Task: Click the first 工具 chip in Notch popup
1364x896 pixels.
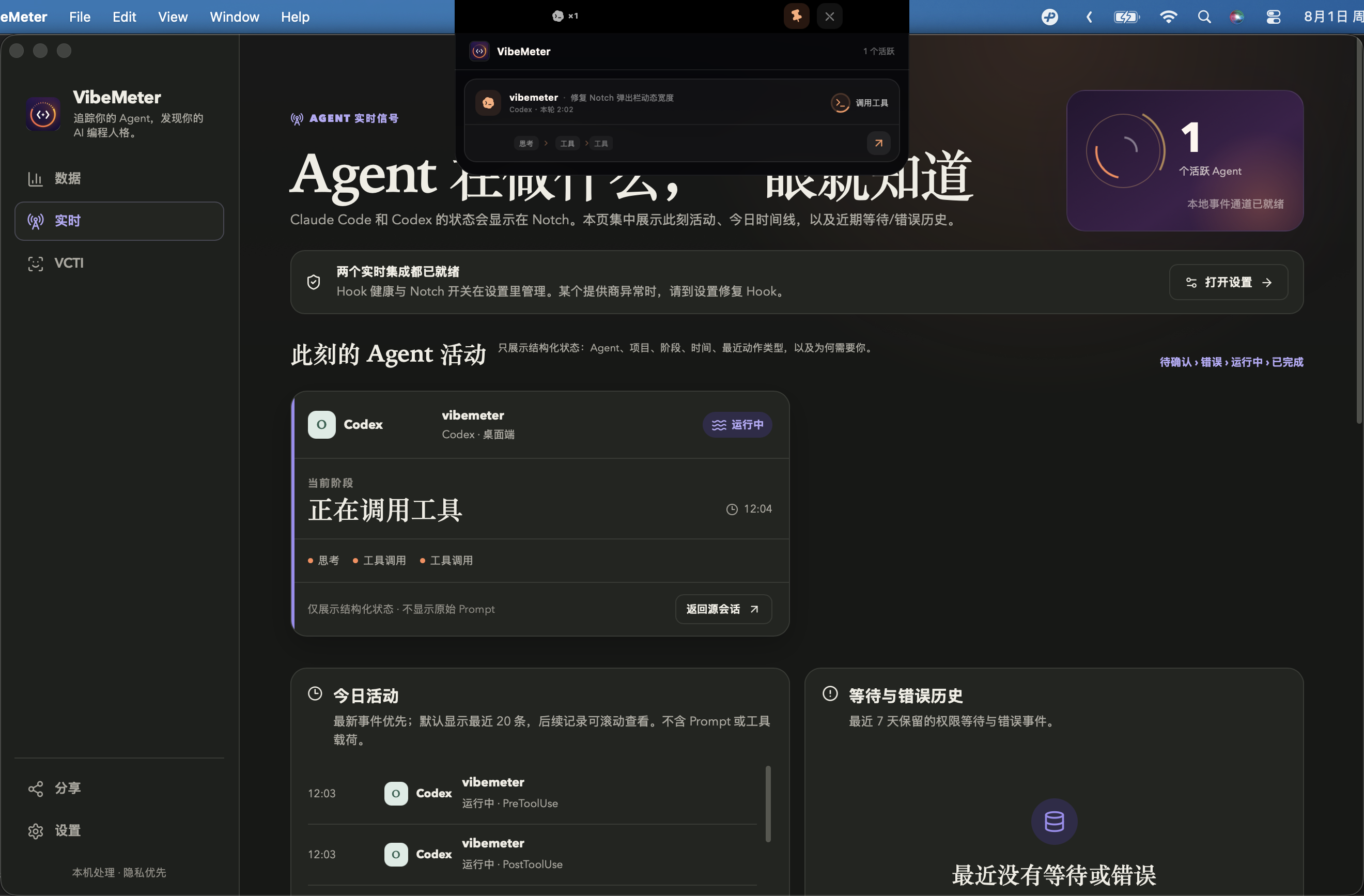Action: [x=567, y=143]
